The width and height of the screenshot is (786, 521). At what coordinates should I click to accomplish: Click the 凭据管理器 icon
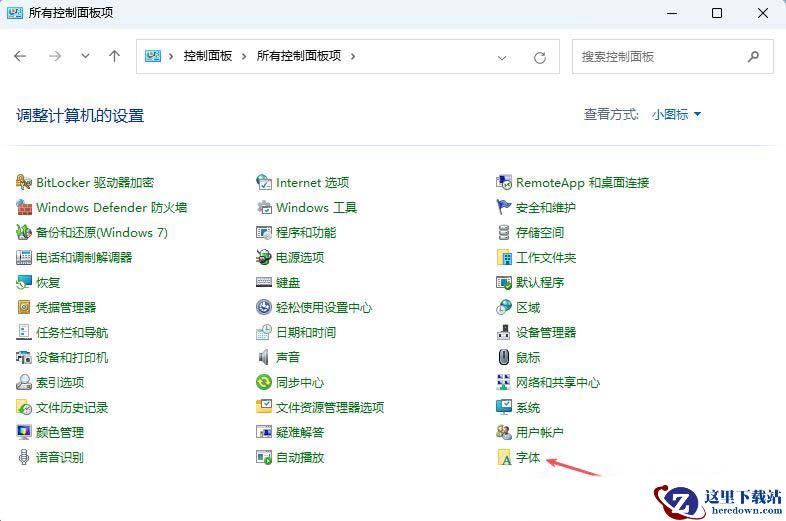[x=24, y=307]
